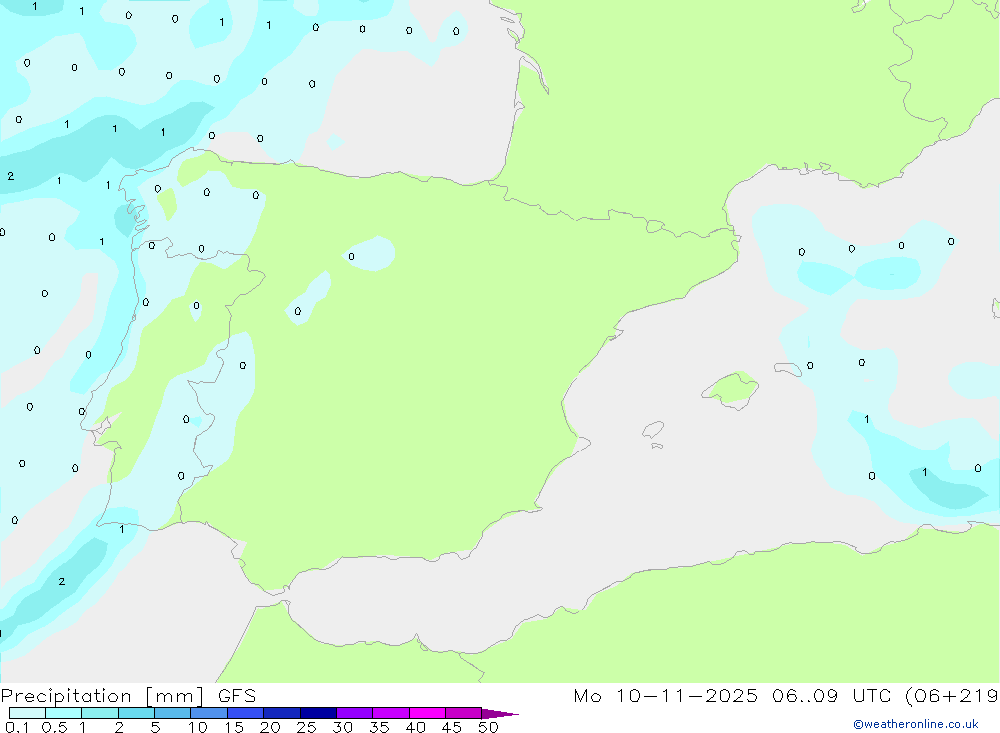Click the legend label '40'

click(415, 727)
